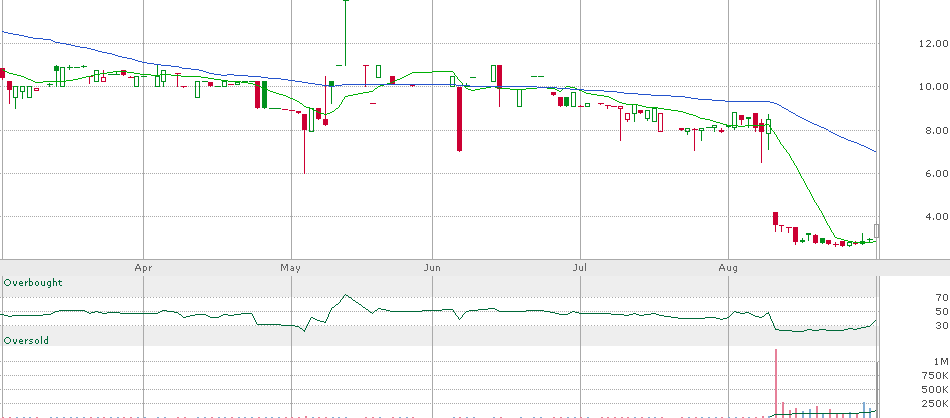Click the tallest red volume bar in August
Viewport: 950px width, 418px height.
pyautogui.click(x=776, y=383)
